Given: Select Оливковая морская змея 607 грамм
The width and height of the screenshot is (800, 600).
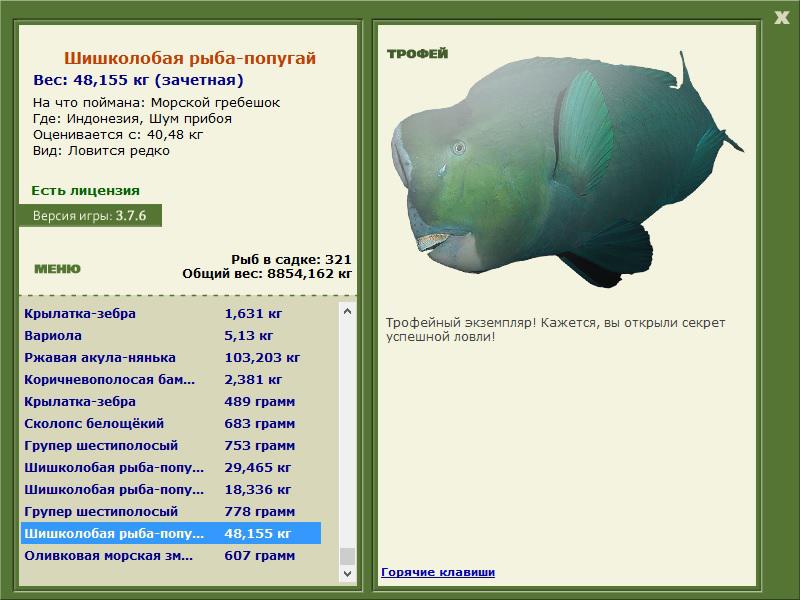Looking at the screenshot, I should pos(170,555).
